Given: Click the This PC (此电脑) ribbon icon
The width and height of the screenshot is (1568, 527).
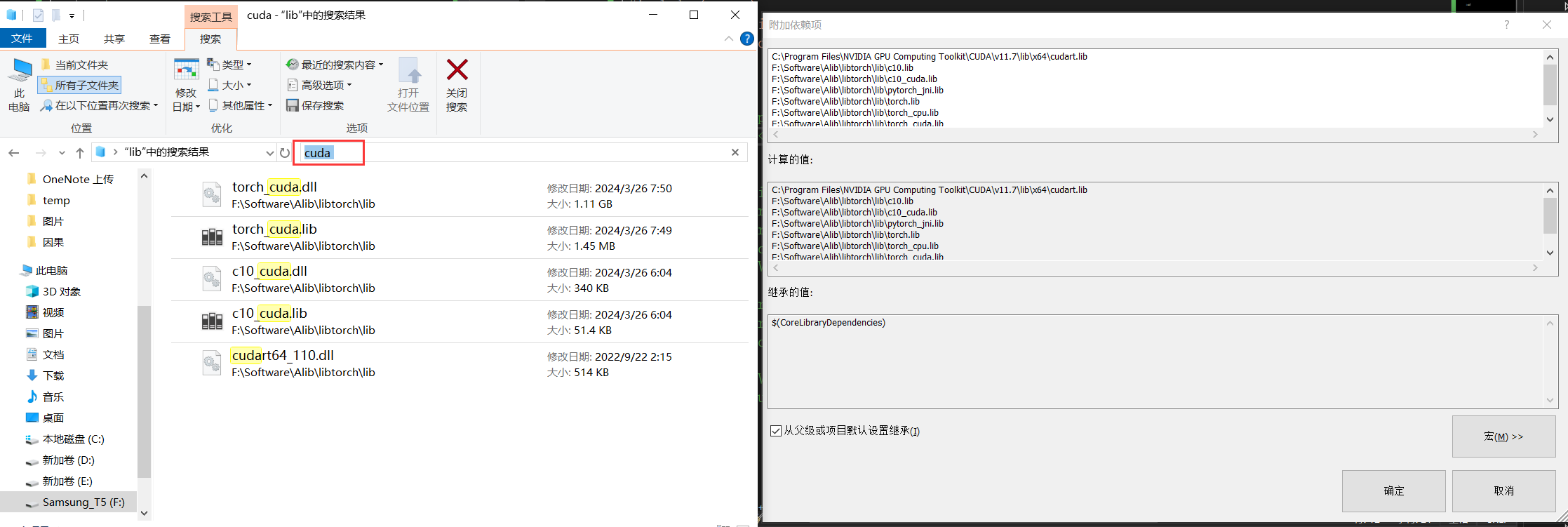Looking at the screenshot, I should tap(19, 85).
